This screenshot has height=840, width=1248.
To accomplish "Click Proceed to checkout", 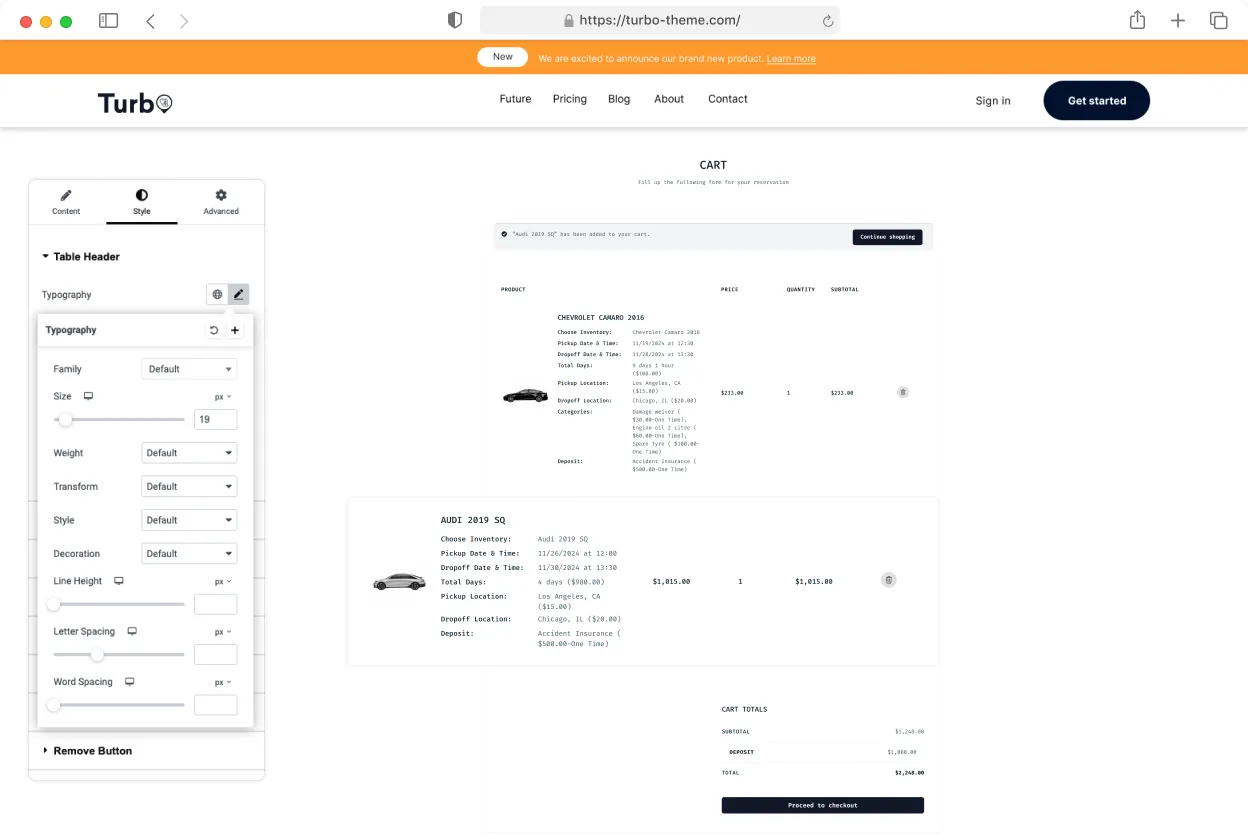I will [x=823, y=805].
